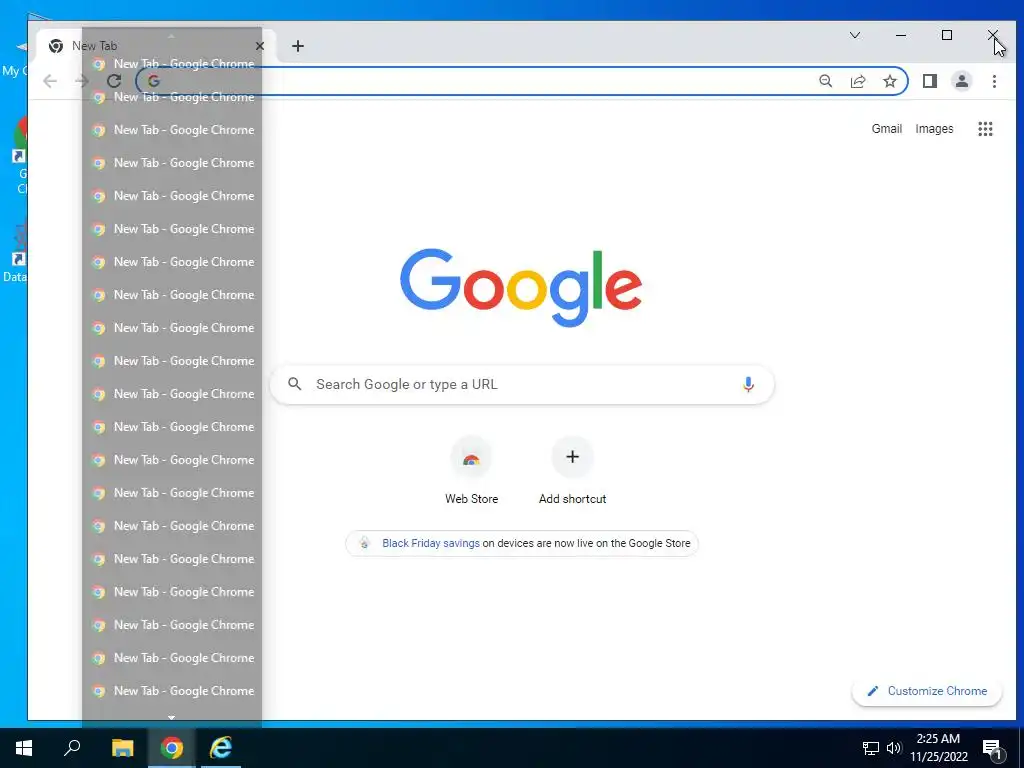Click the zoom magnifier icon in address bar
Viewport: 1024px width, 768px height.
[x=825, y=81]
